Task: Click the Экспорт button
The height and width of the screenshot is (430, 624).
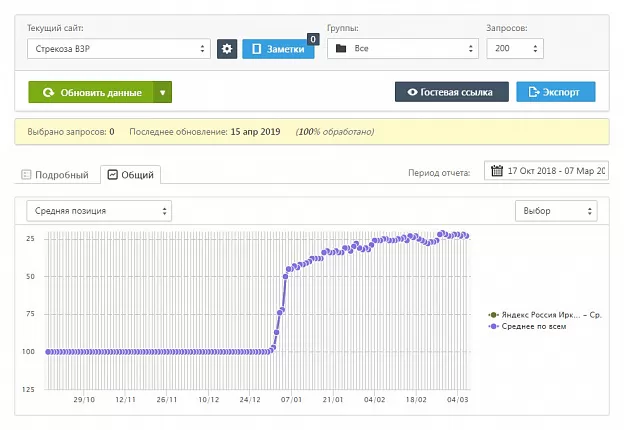Action: pos(556,92)
